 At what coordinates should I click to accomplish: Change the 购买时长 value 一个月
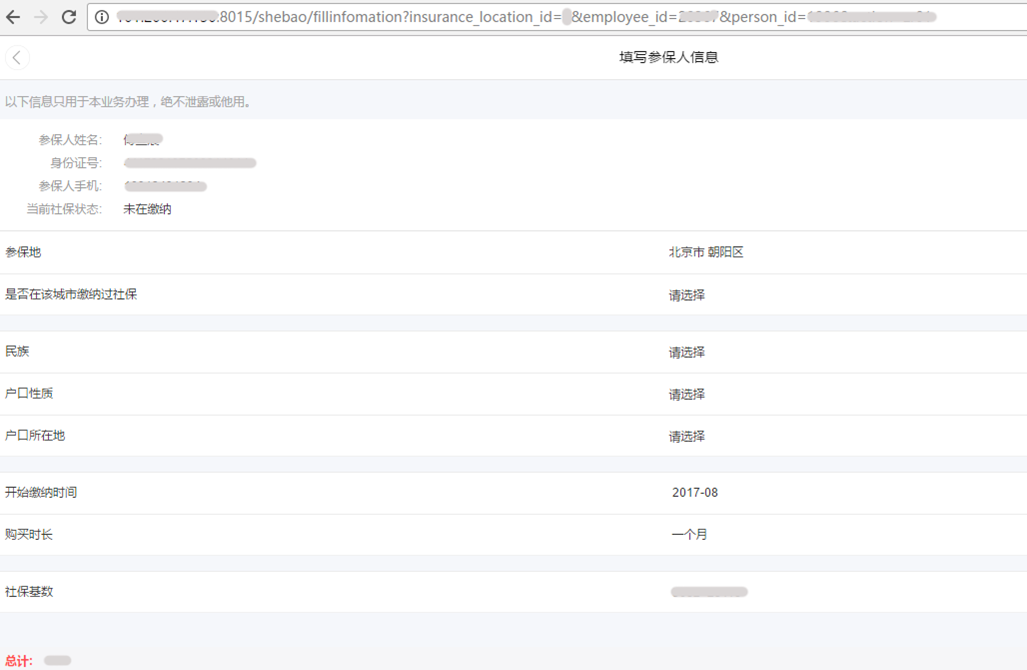click(x=689, y=535)
